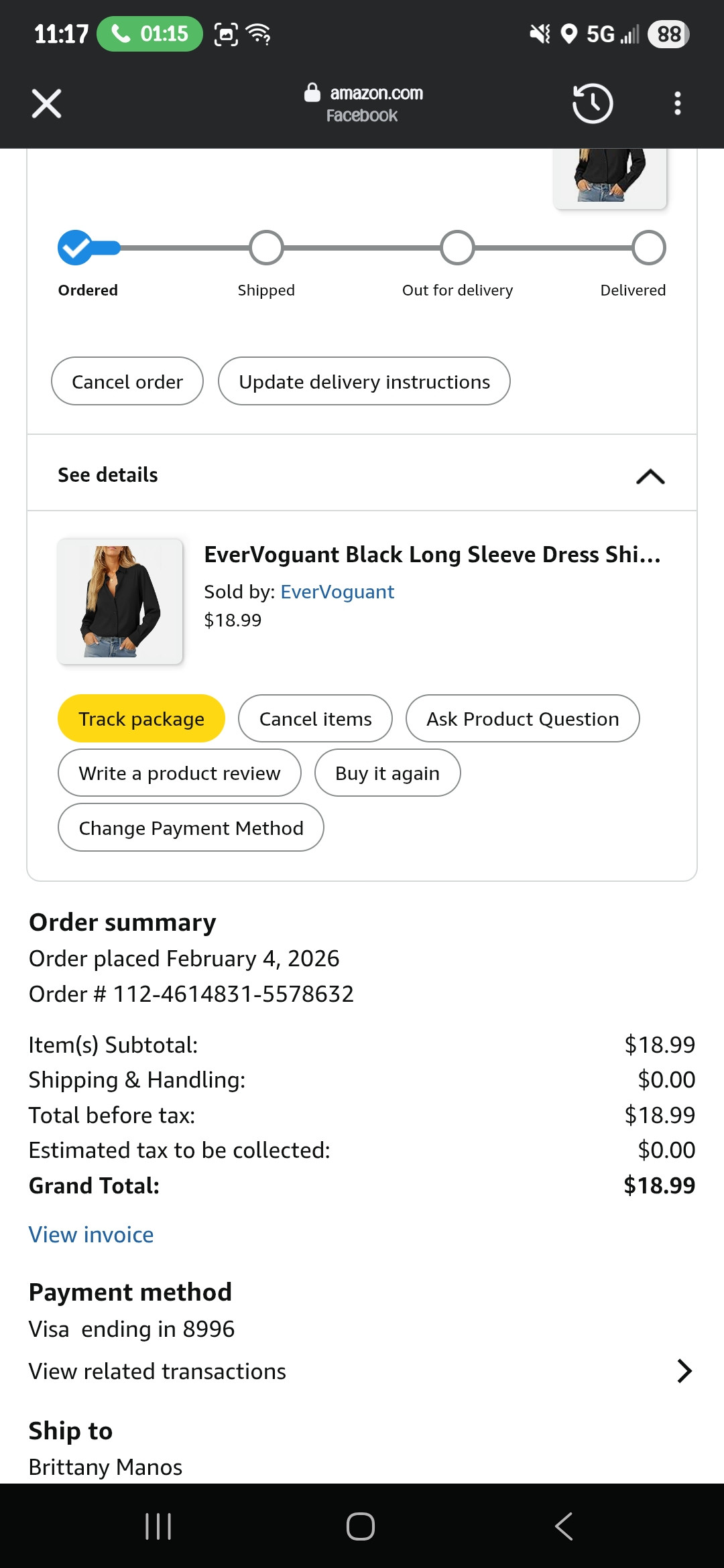Tap the padlock icon beside amazon.com
The width and height of the screenshot is (724, 1568).
pyautogui.click(x=312, y=92)
